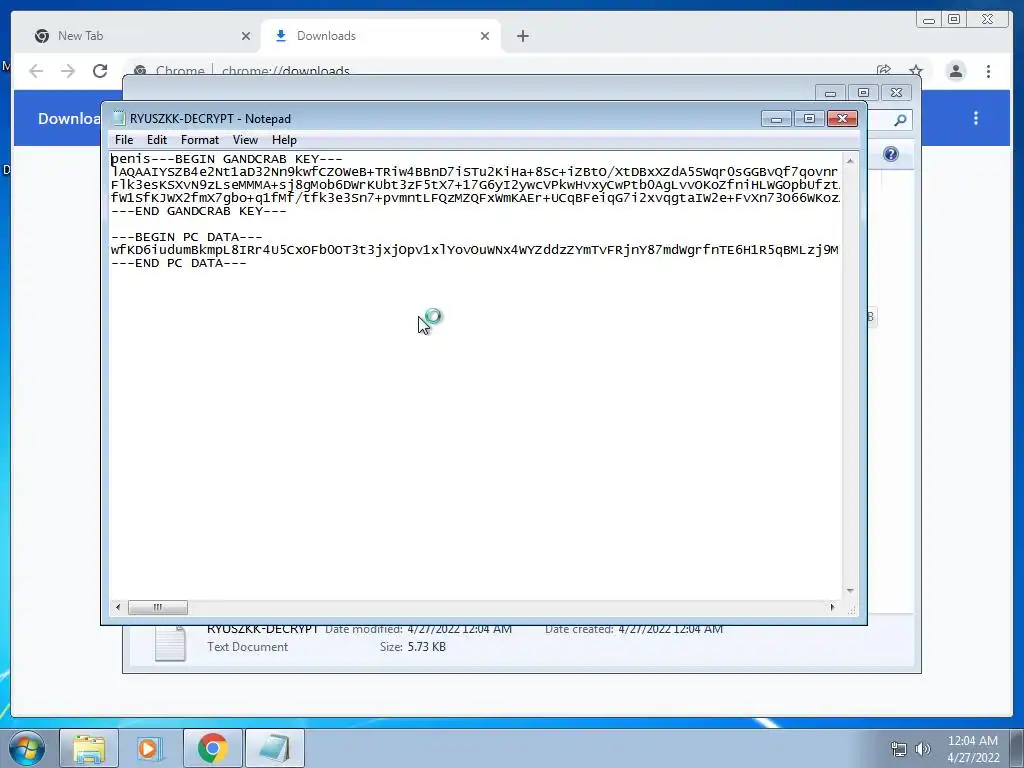The image size is (1024, 768).
Task: Maximize the Notepad window
Action: [x=809, y=119]
